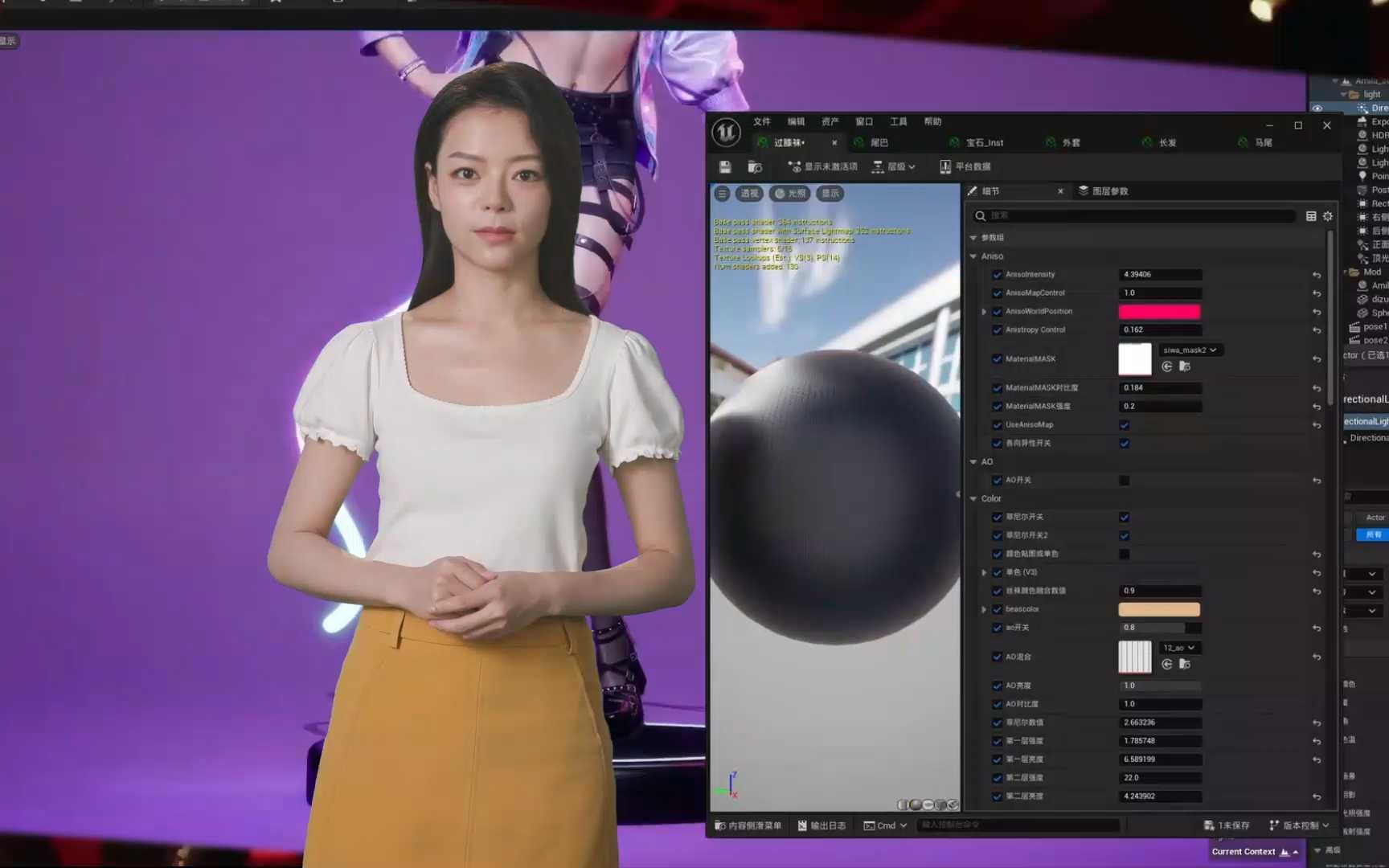Switch details to table view icon
This screenshot has height=868, width=1389.
1311,215
